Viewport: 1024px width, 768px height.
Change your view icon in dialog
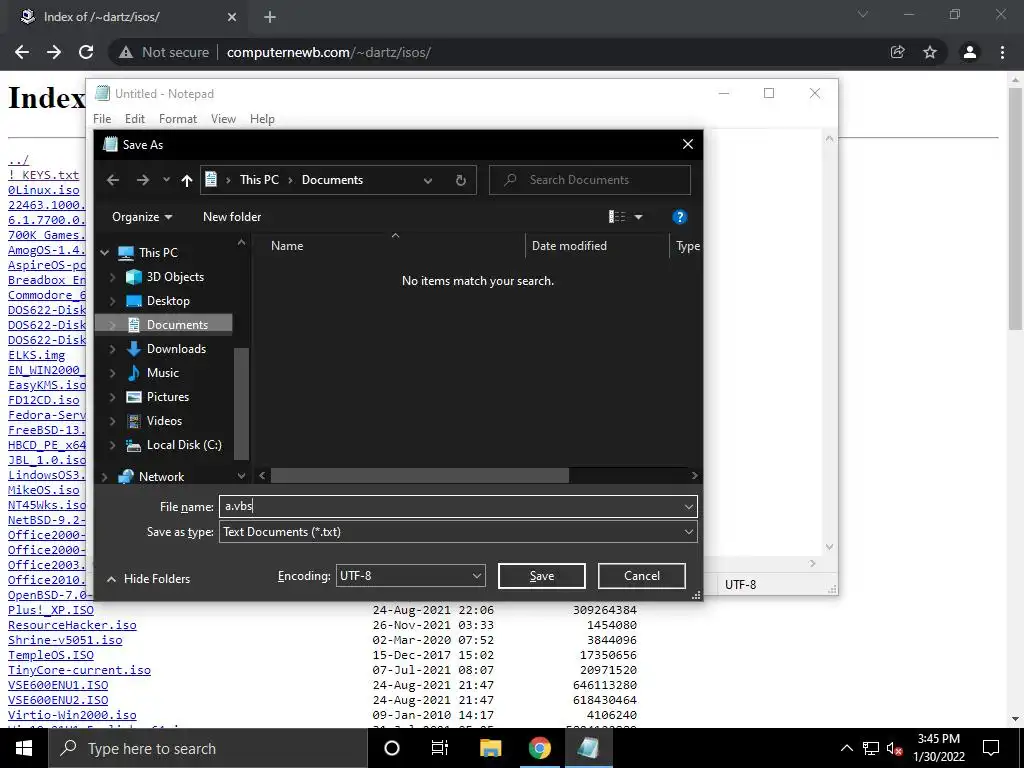coord(617,217)
